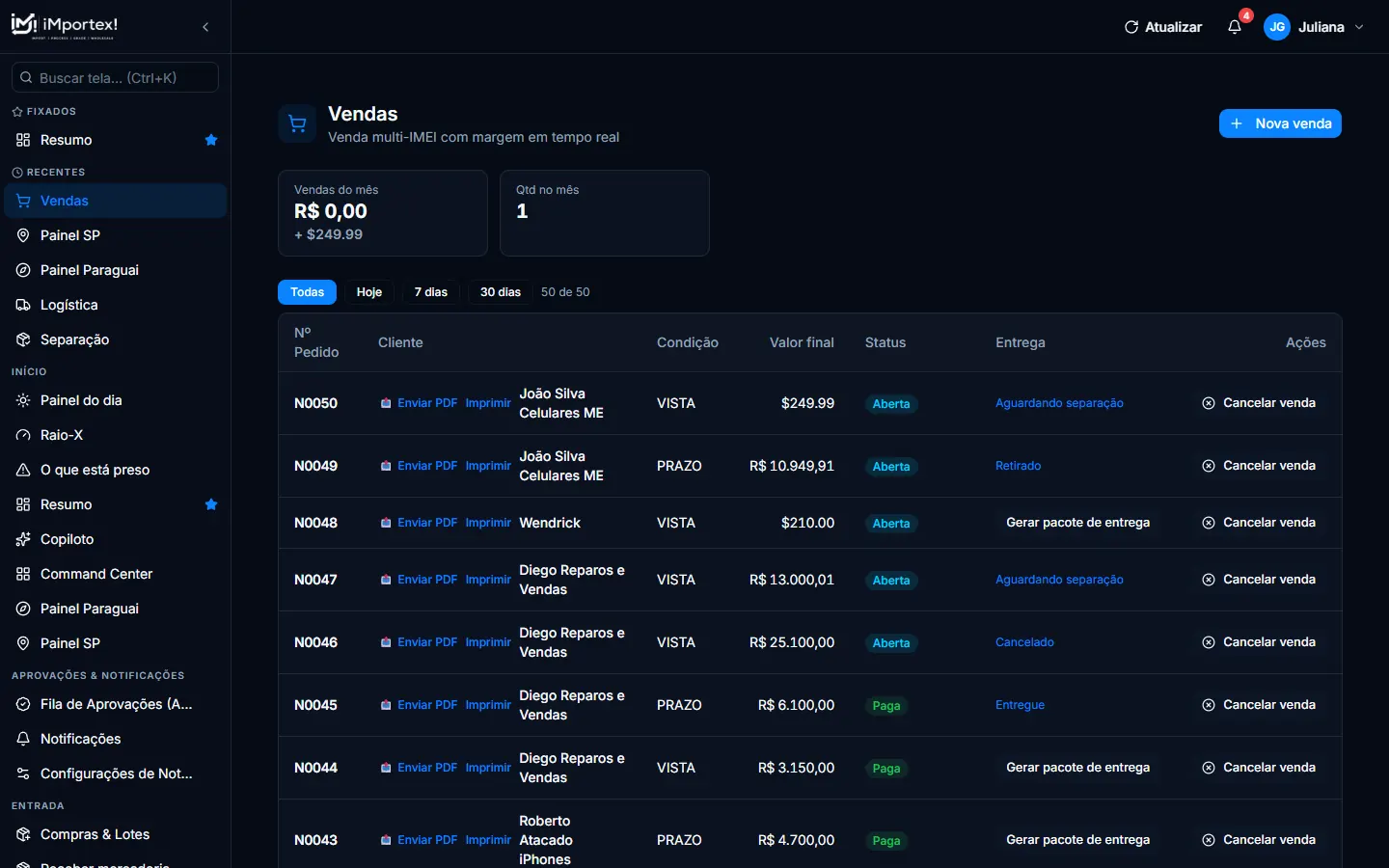Cancel sale N0046
This screenshot has width=1389, height=868.
tap(1259, 642)
